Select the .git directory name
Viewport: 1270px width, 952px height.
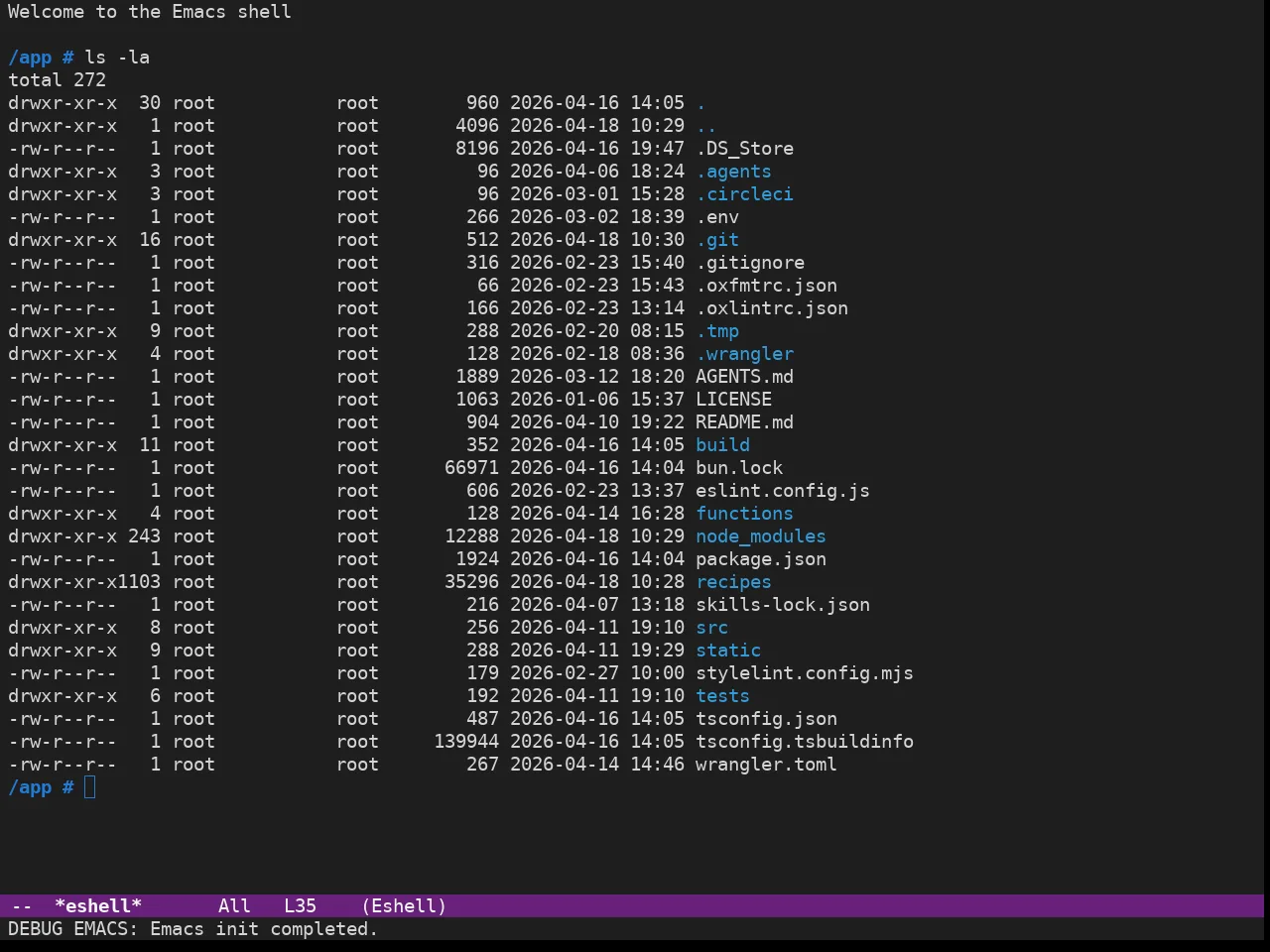point(717,240)
